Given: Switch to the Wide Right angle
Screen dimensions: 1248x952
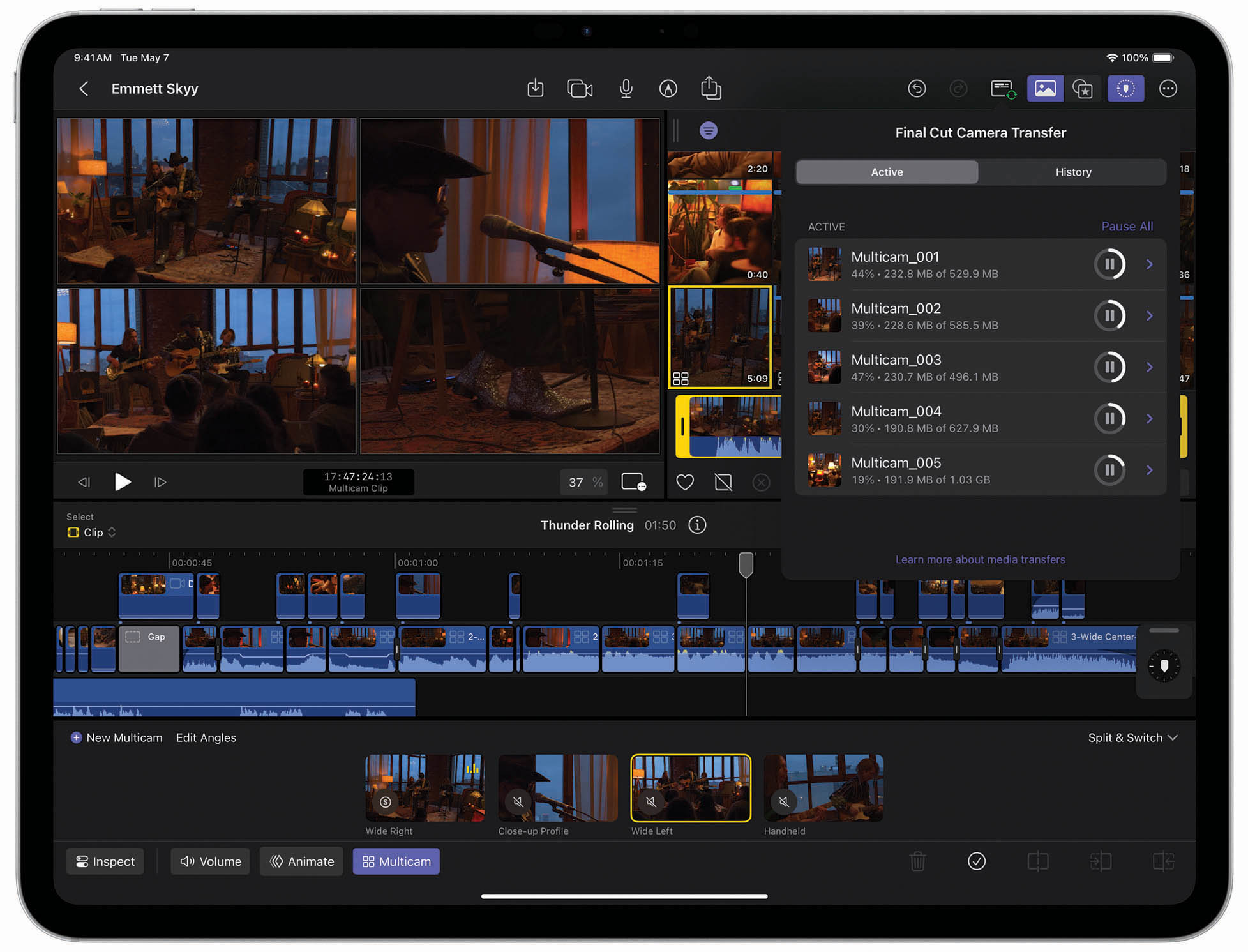Looking at the screenshot, I should point(425,788).
